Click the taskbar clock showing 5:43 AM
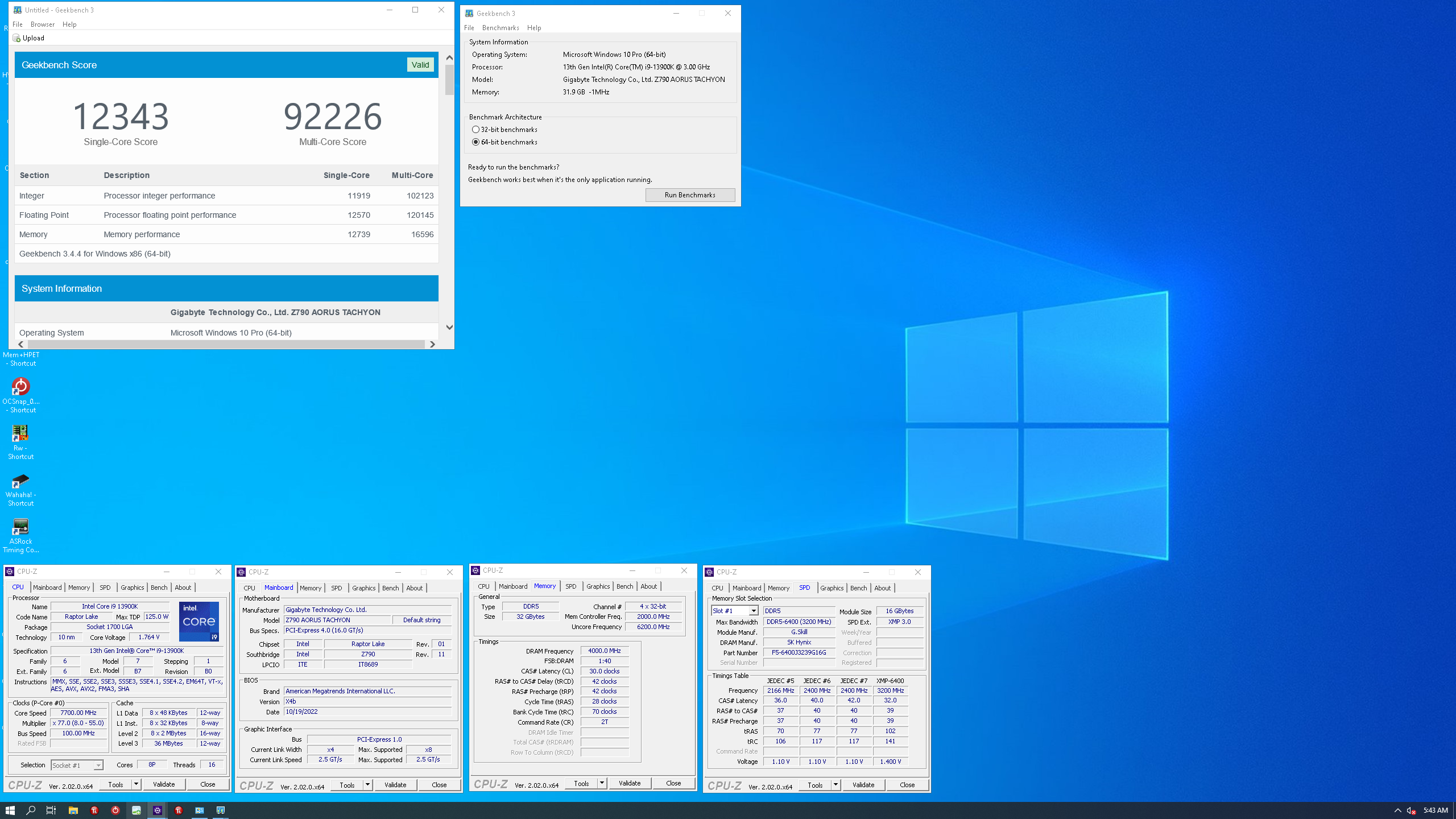The height and width of the screenshot is (819, 1456). coord(1436,810)
